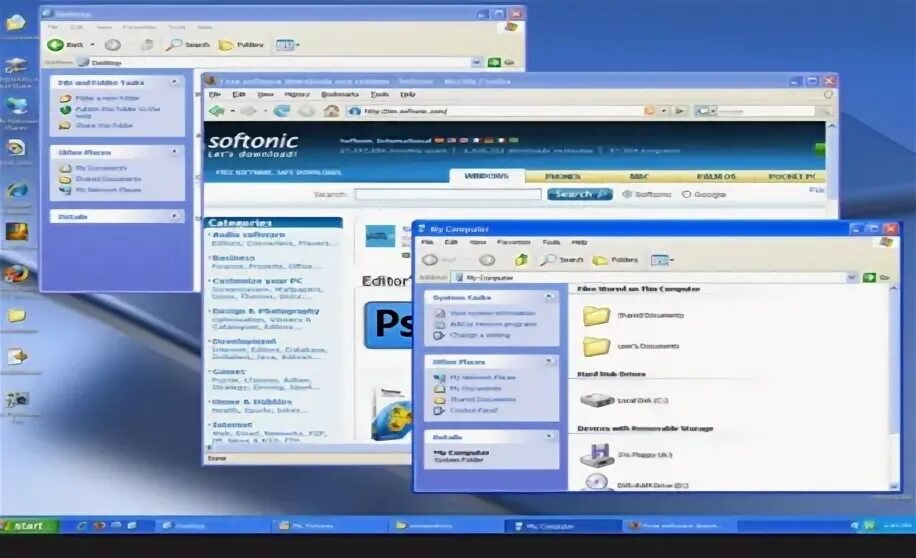Click Softonic page search text field
Image resolution: width=916 pixels, height=558 pixels.
click(x=448, y=194)
